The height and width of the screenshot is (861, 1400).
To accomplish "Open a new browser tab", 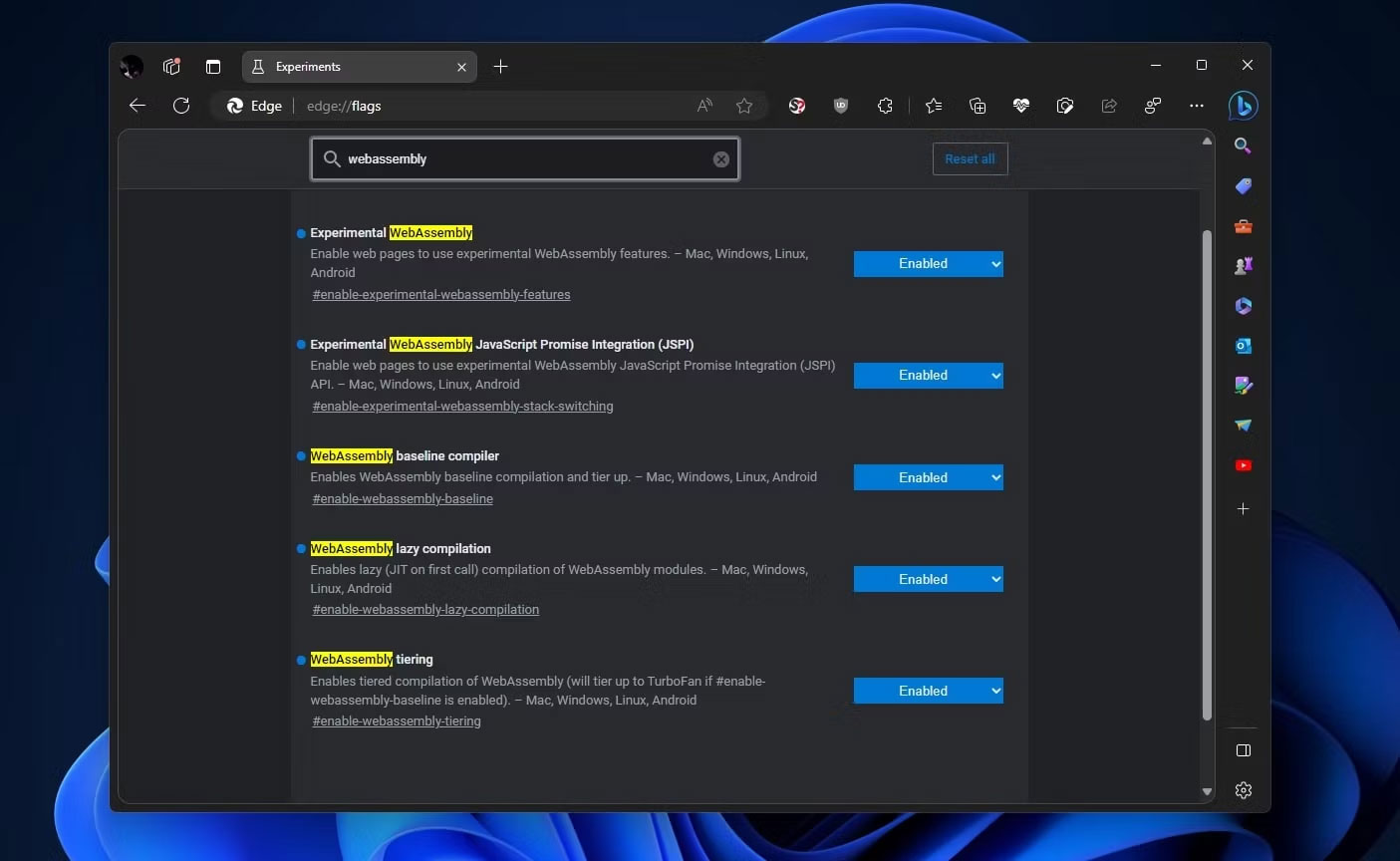I will [x=501, y=67].
